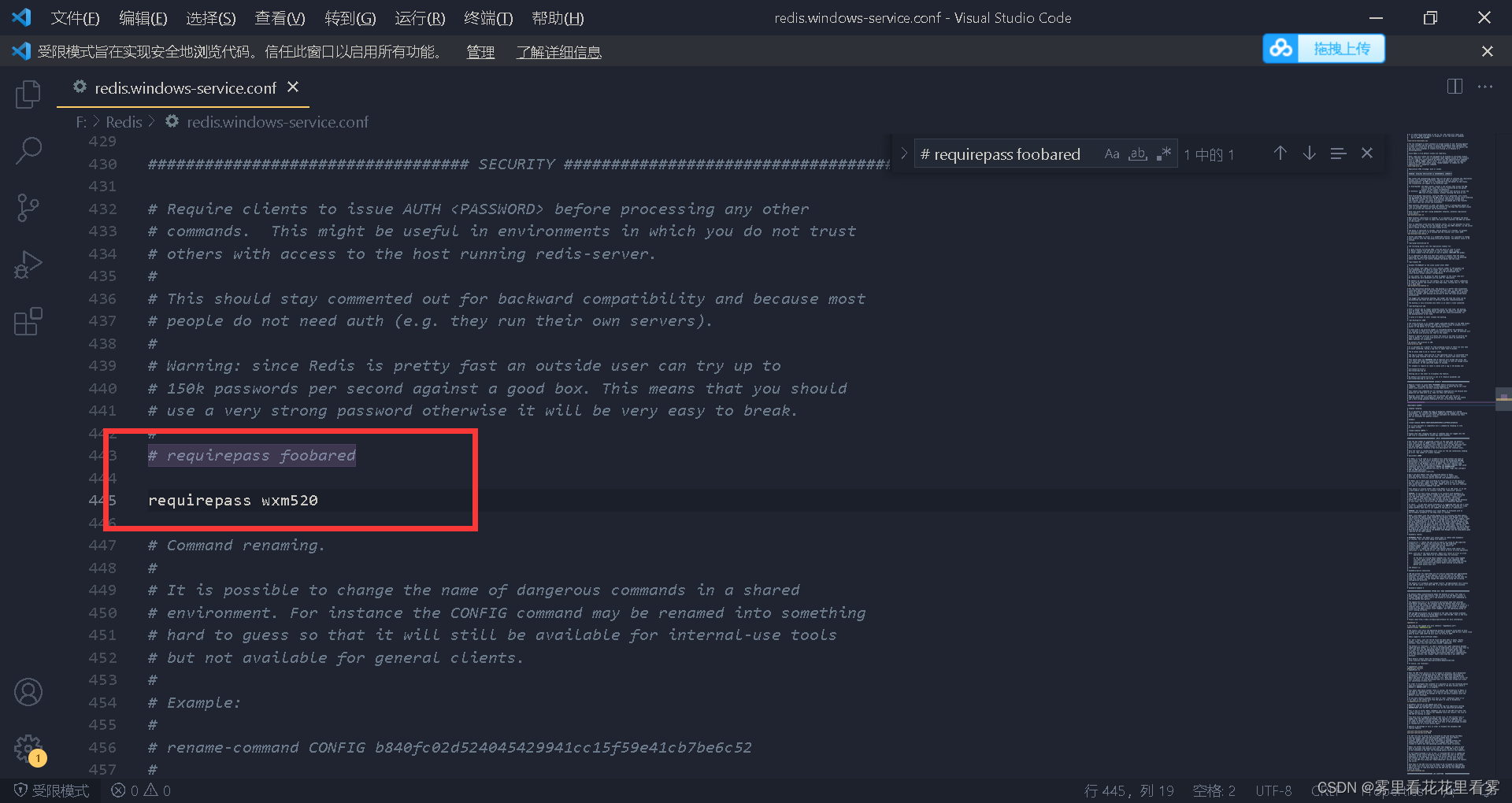The image size is (1512, 803).
Task: Select the redis.windows-service.conf editor tab
Action: [184, 87]
